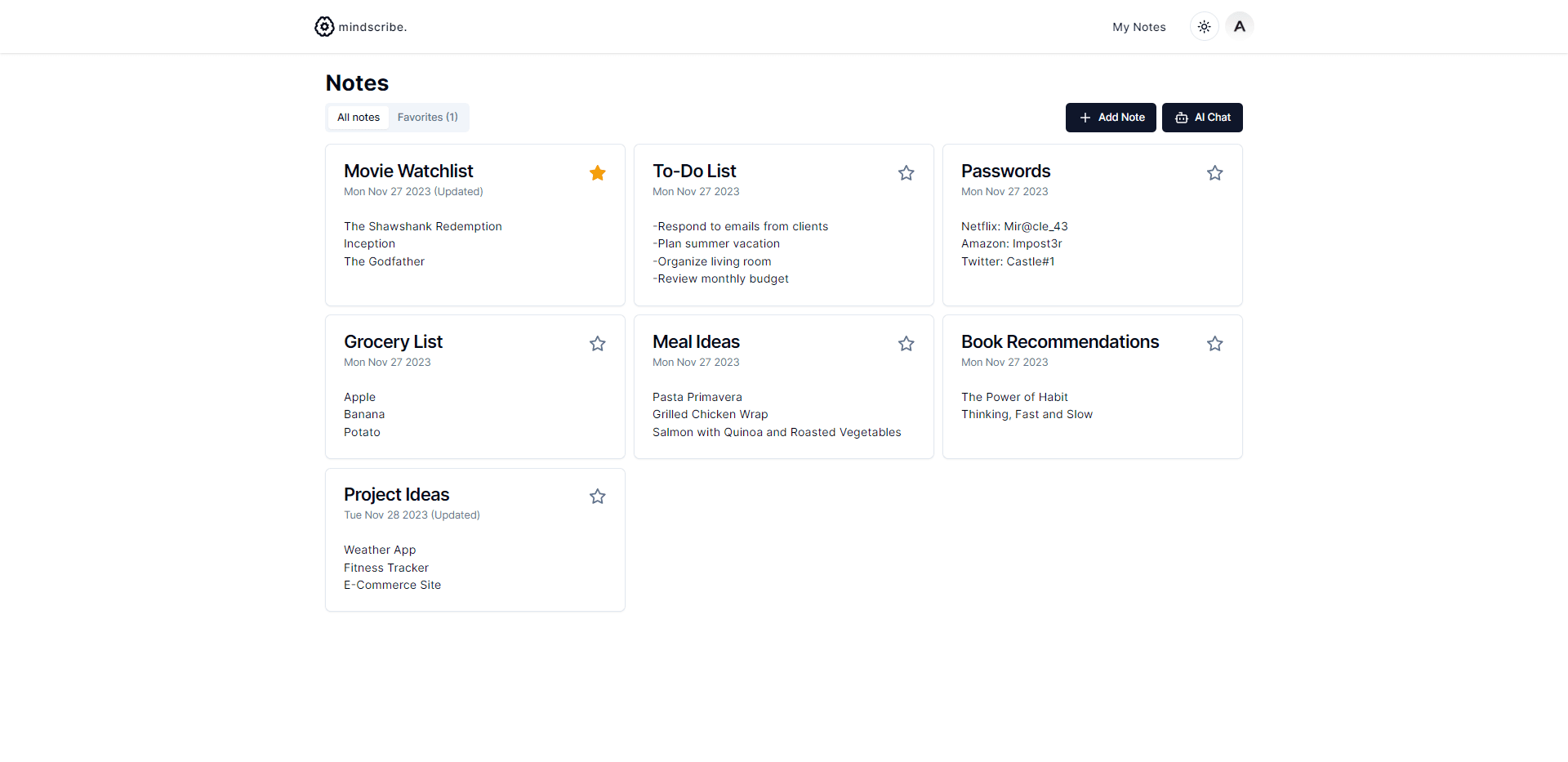Click "Salmon with Quinoa and Roasted Vegetables"
This screenshot has width=1568, height=762.
777,432
